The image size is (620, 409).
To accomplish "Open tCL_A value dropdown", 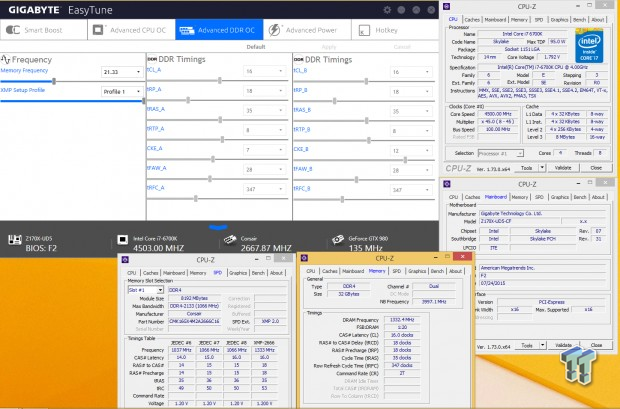I will click(x=264, y=71).
